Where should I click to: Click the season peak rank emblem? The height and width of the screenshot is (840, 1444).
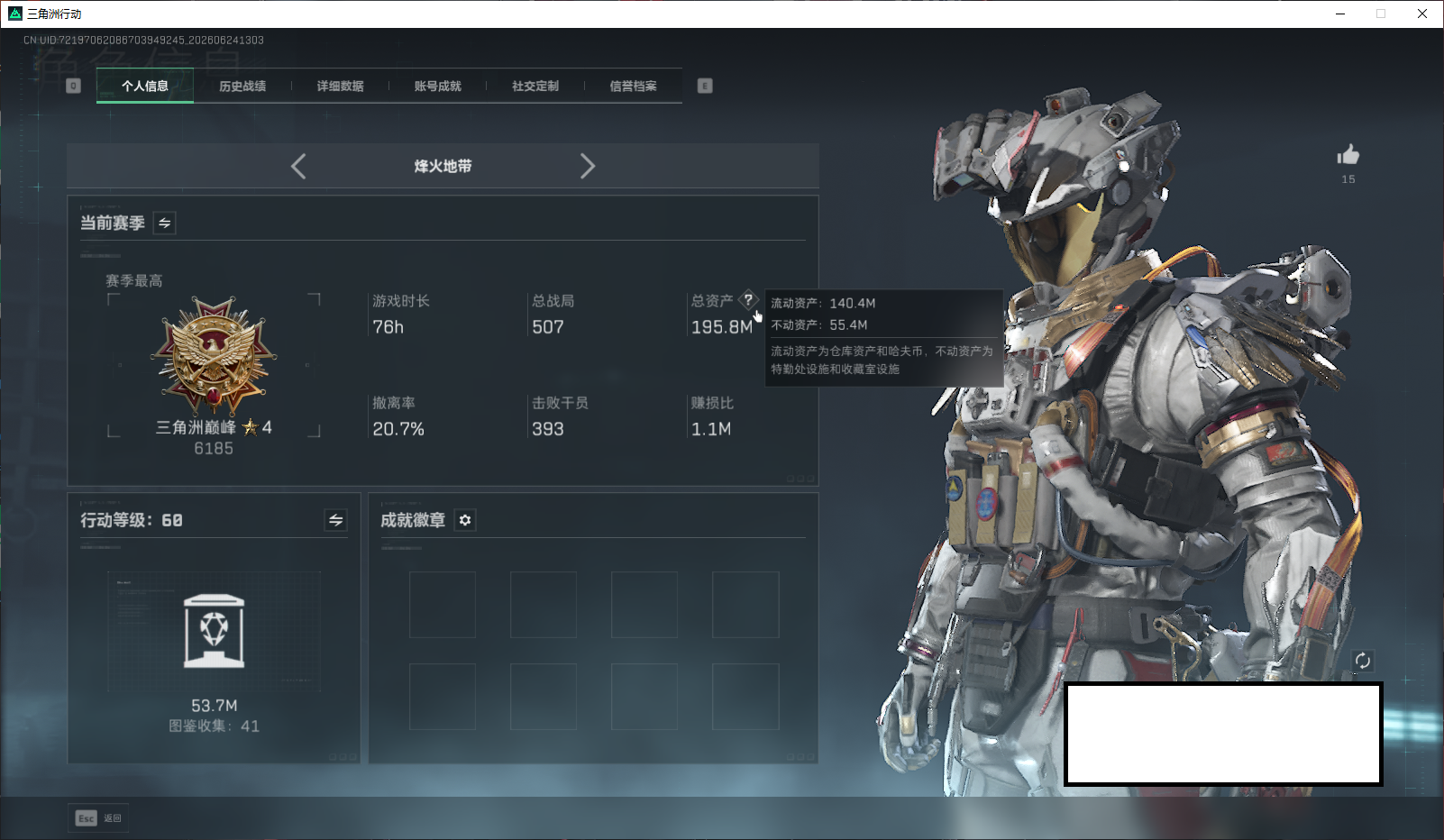point(214,358)
